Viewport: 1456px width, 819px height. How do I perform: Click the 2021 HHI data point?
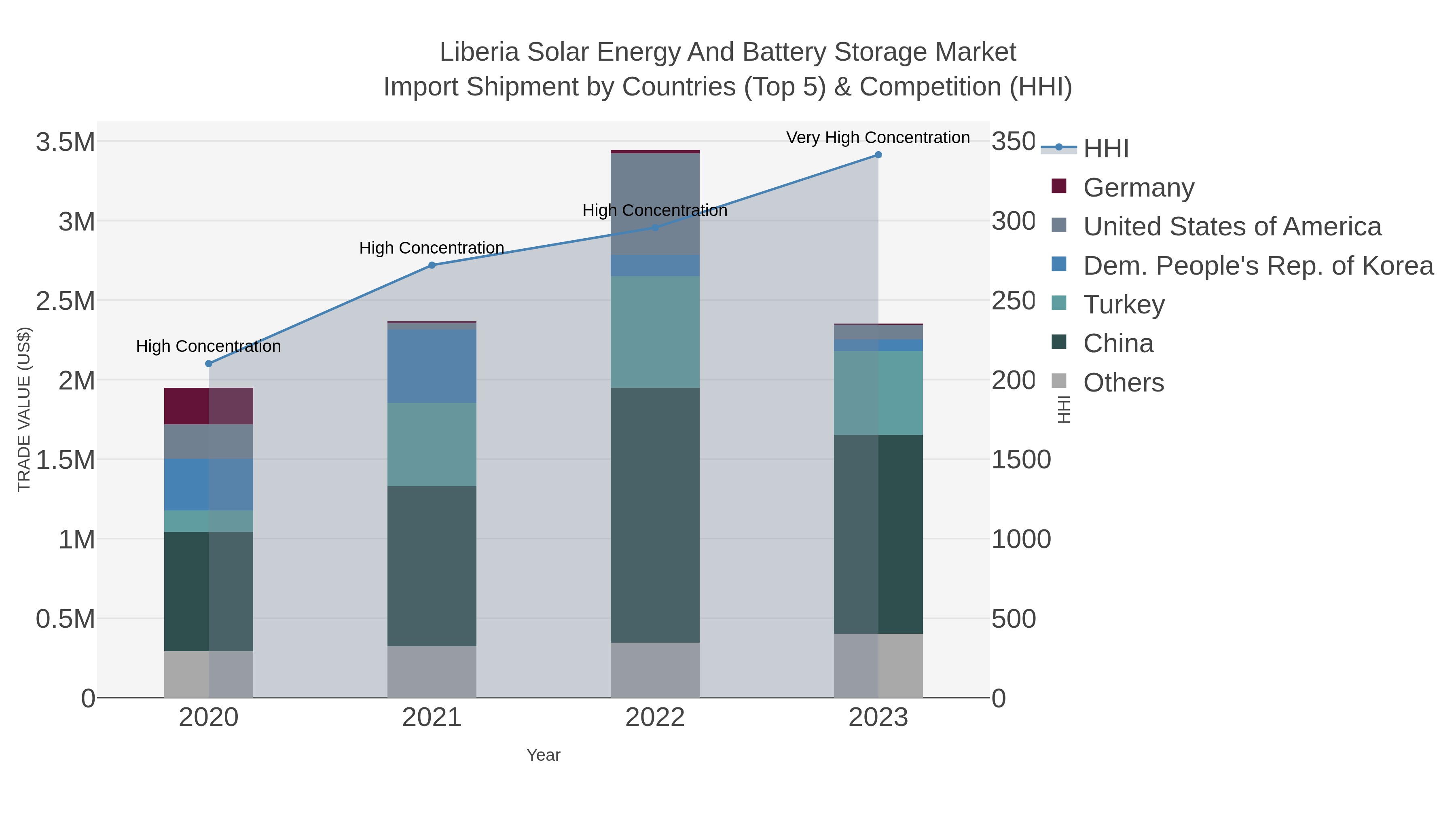click(432, 265)
